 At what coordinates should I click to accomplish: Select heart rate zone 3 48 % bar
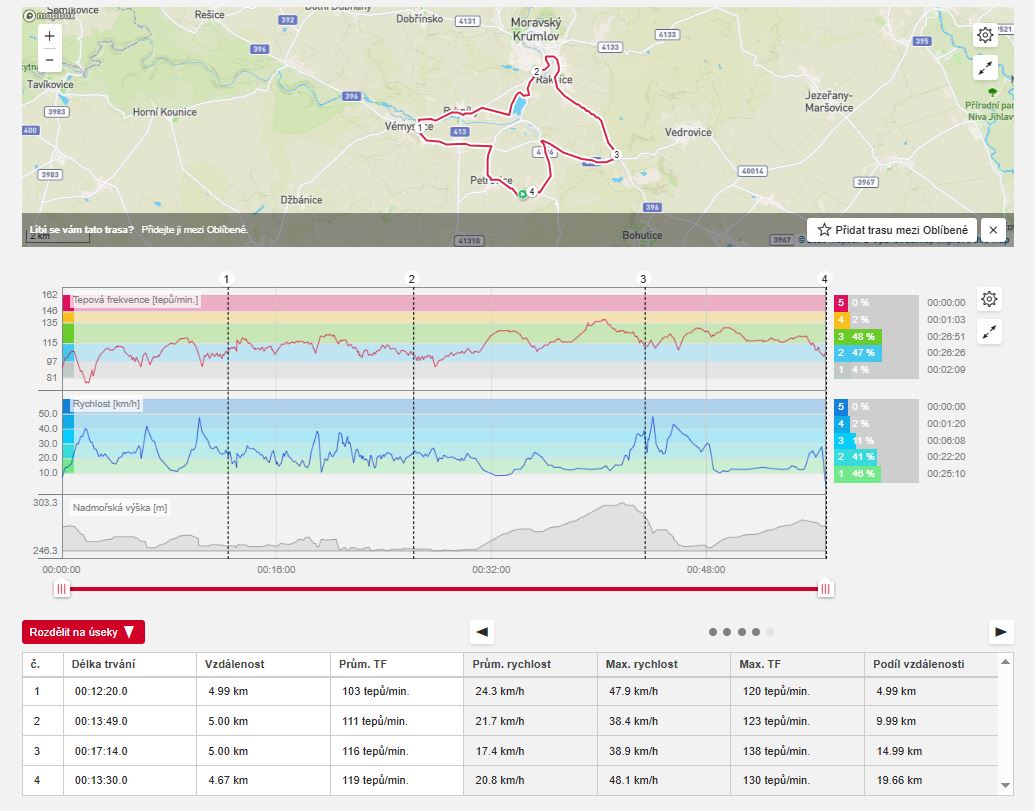[x=858, y=337]
